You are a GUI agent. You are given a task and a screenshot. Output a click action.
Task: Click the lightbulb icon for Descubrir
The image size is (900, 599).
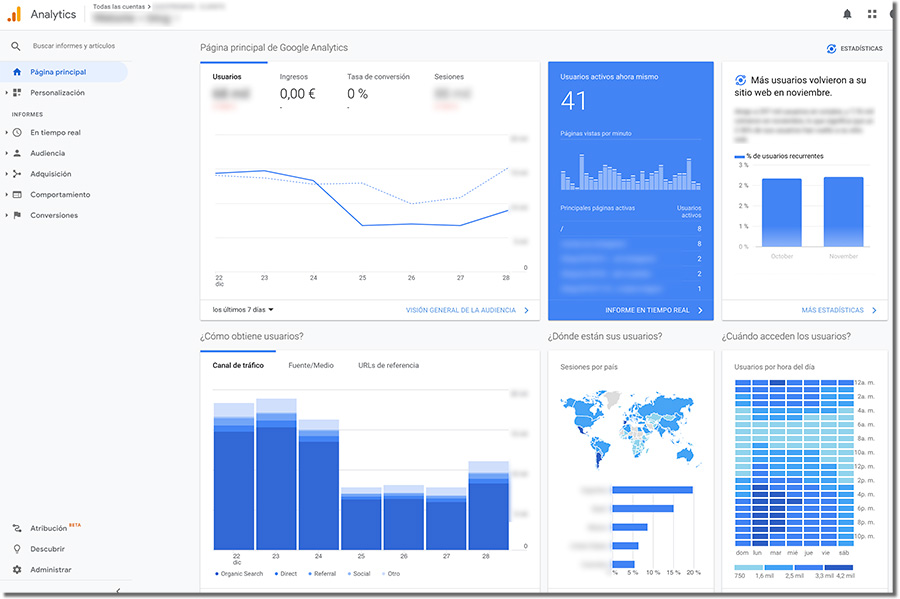click(17, 549)
